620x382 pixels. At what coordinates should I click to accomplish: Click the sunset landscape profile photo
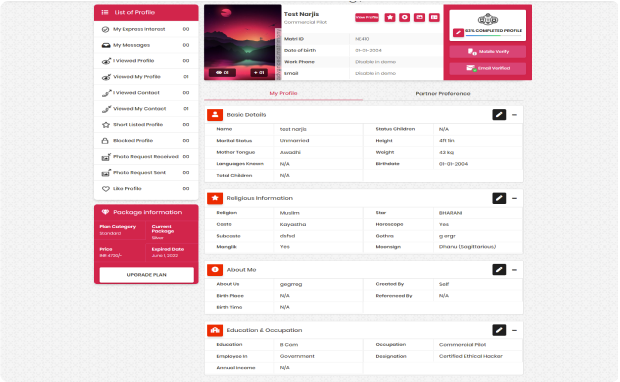pyautogui.click(x=242, y=42)
